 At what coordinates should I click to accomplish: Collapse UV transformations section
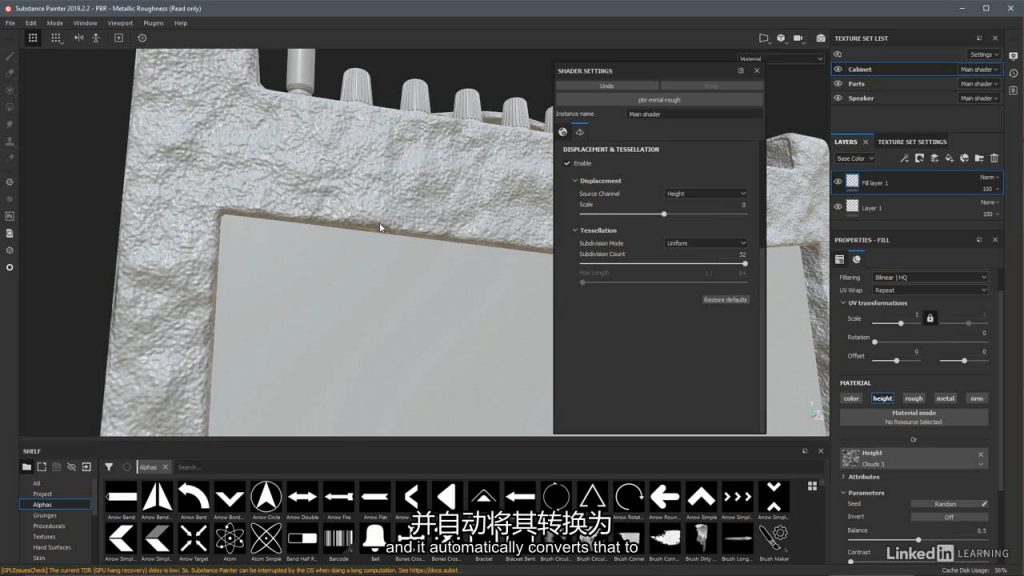(x=843, y=303)
